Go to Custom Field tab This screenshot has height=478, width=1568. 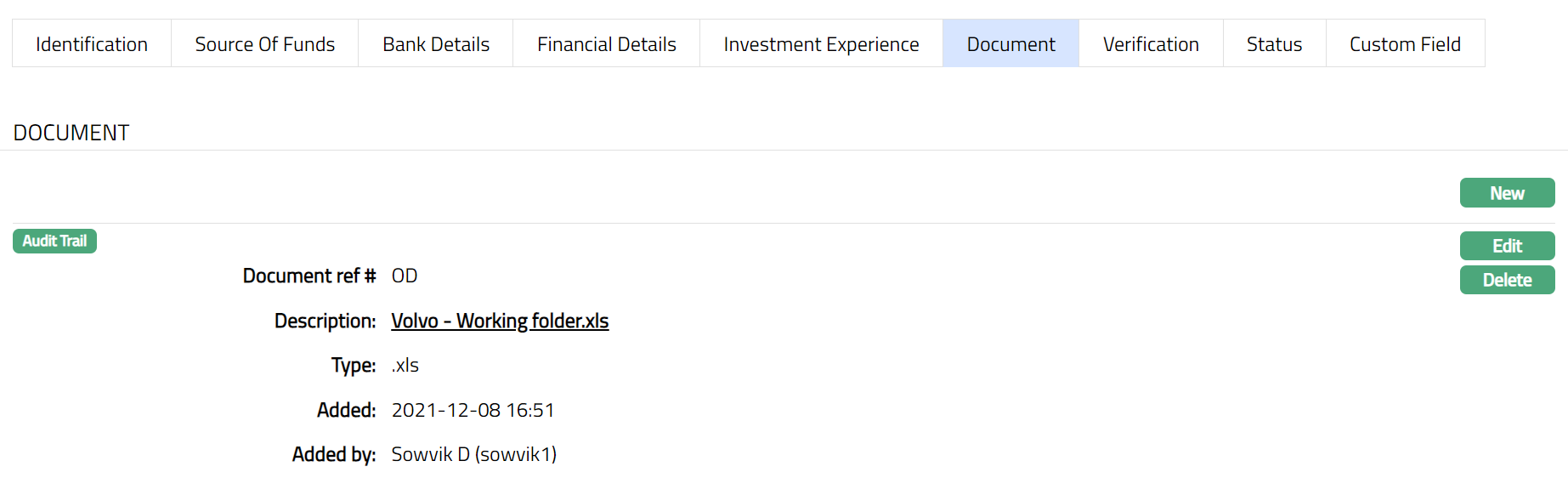click(x=1405, y=44)
